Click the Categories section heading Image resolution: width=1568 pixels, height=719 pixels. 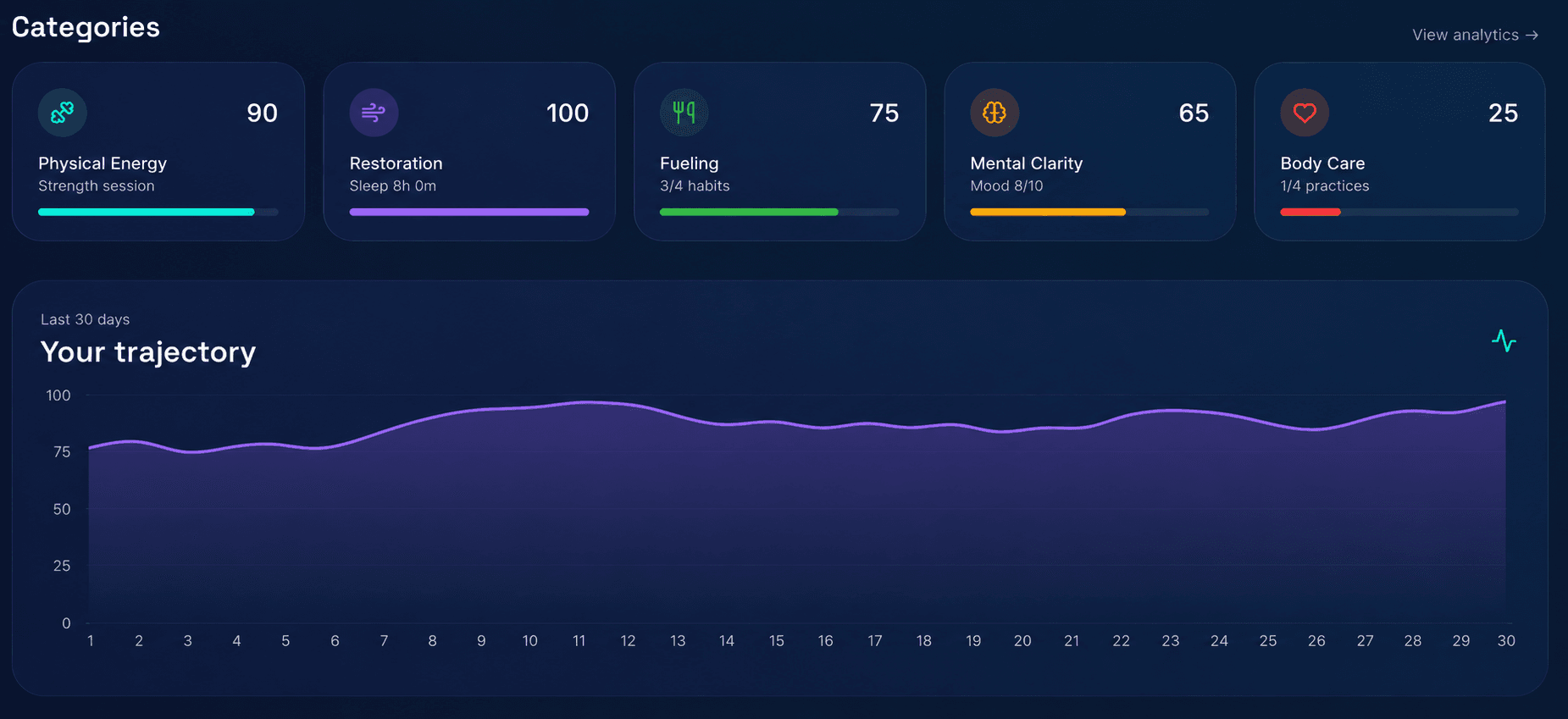86,27
